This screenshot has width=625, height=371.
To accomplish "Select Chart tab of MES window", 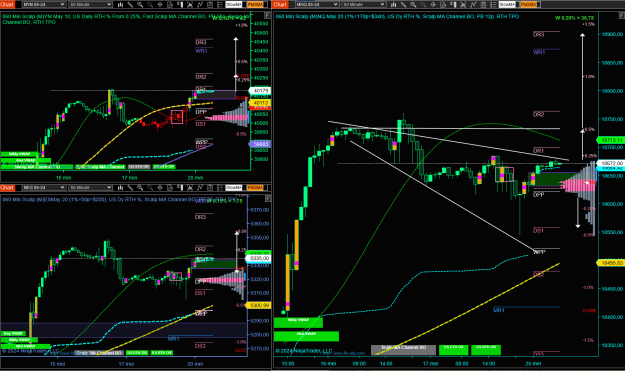I will click(8, 187).
